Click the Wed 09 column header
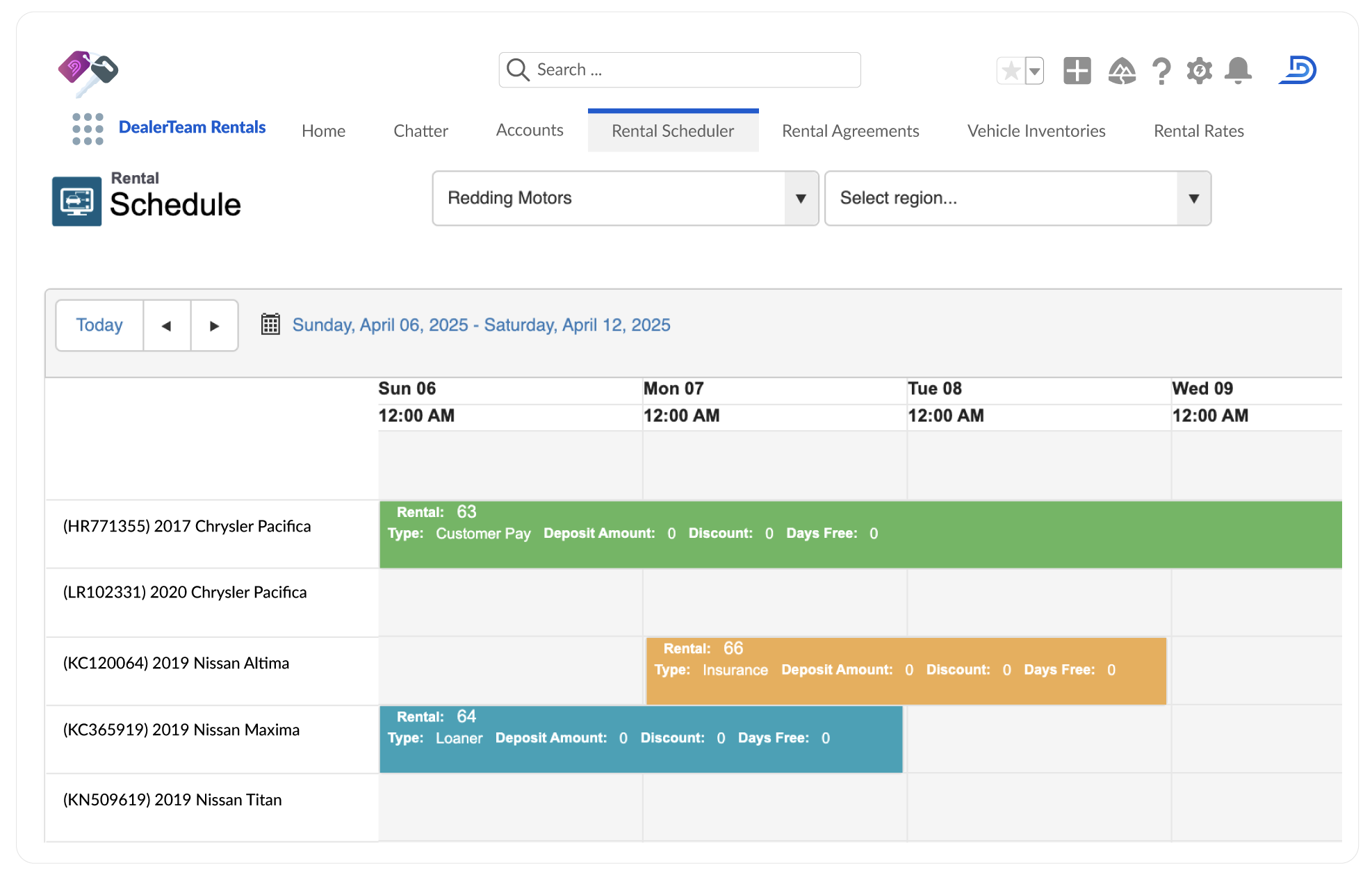Image resolution: width=1372 pixels, height=870 pixels. 1202,388
